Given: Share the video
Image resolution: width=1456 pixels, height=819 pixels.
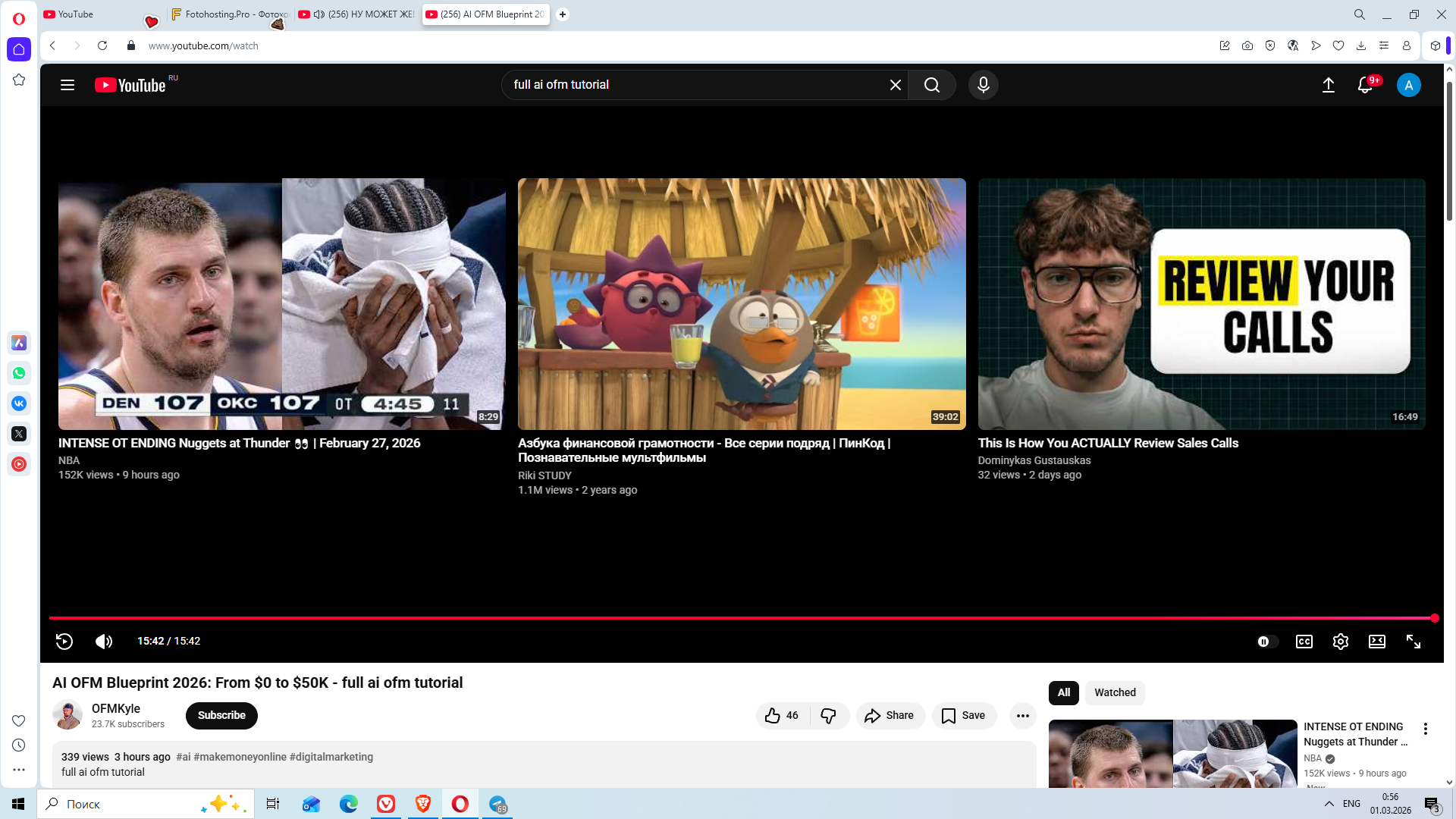Looking at the screenshot, I should click(x=890, y=715).
